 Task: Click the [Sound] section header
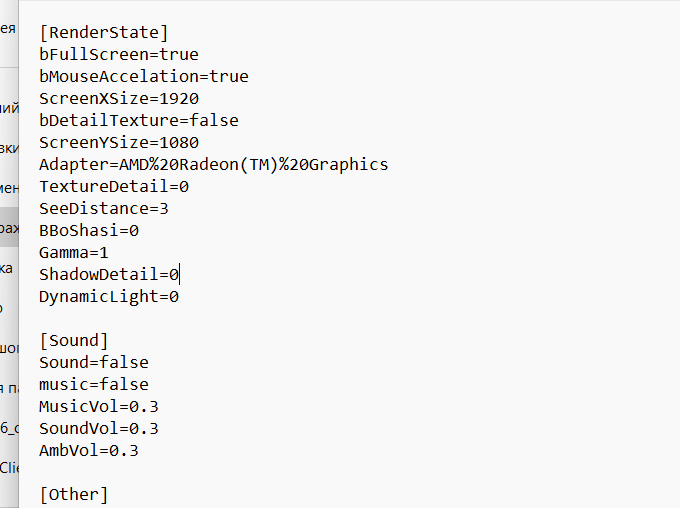pyautogui.click(x=74, y=341)
